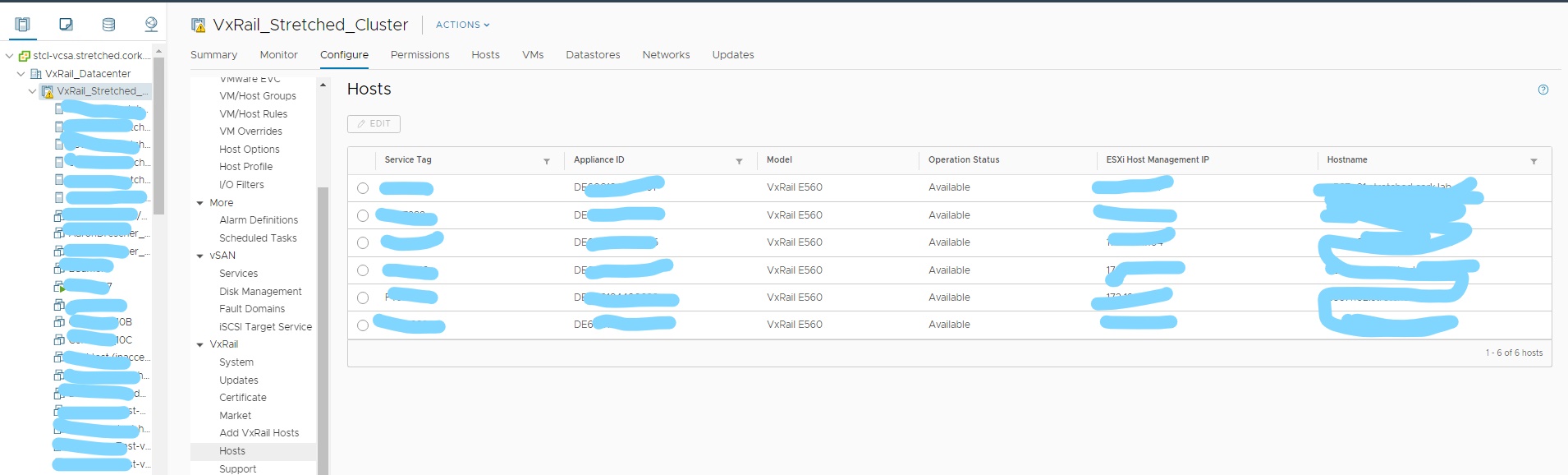Open Storage inventory view icon
The width and height of the screenshot is (1568, 475).
click(108, 25)
